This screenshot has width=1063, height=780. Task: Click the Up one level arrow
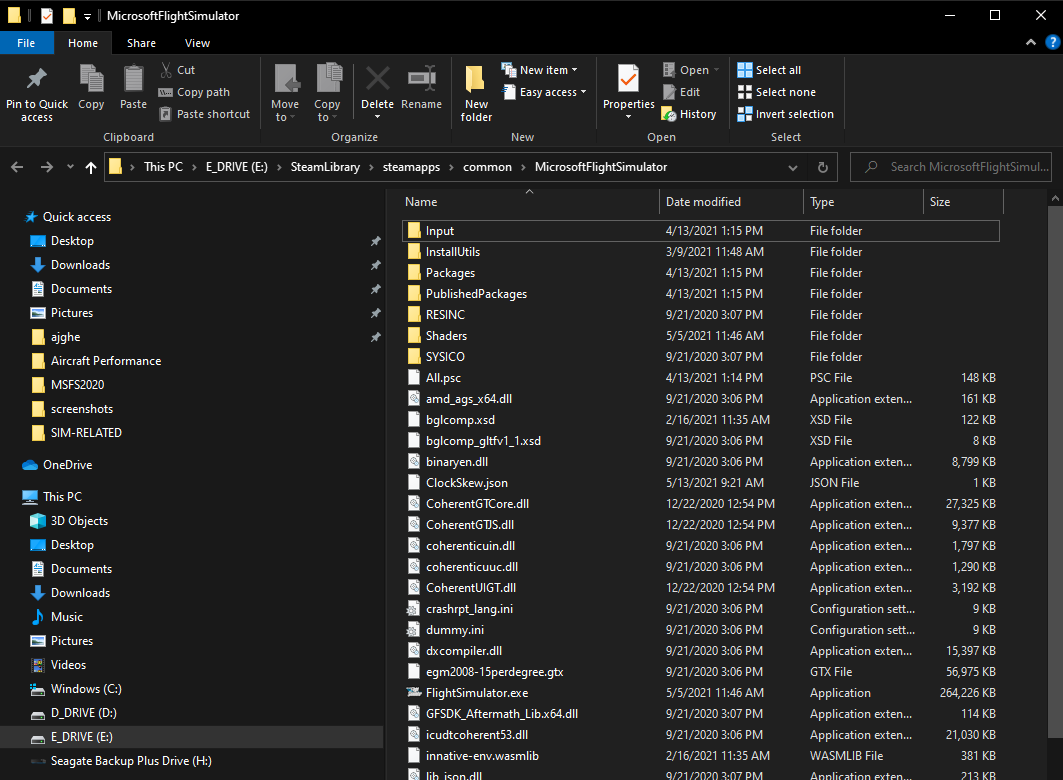(91, 167)
